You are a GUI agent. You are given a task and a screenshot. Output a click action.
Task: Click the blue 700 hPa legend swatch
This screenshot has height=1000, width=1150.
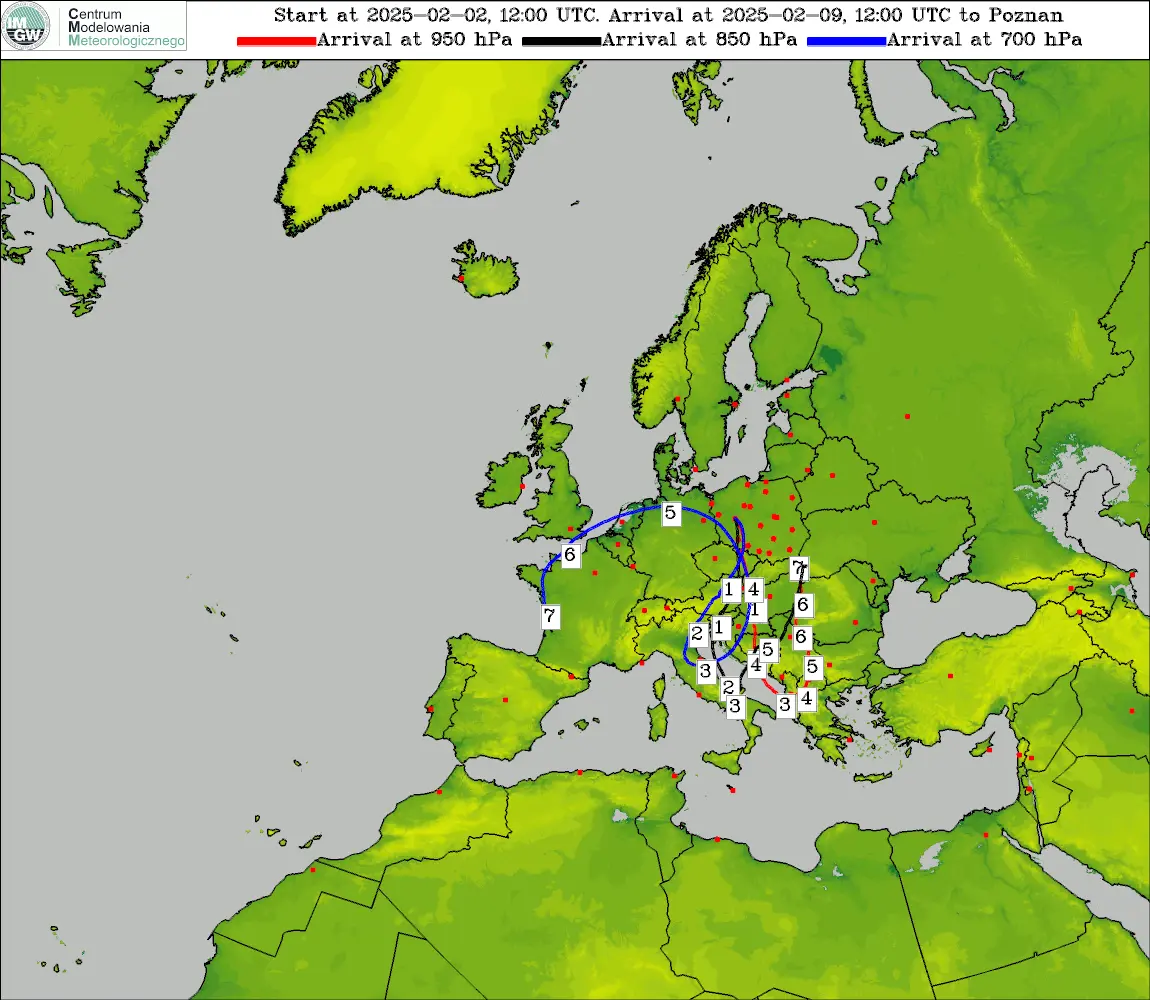point(846,41)
